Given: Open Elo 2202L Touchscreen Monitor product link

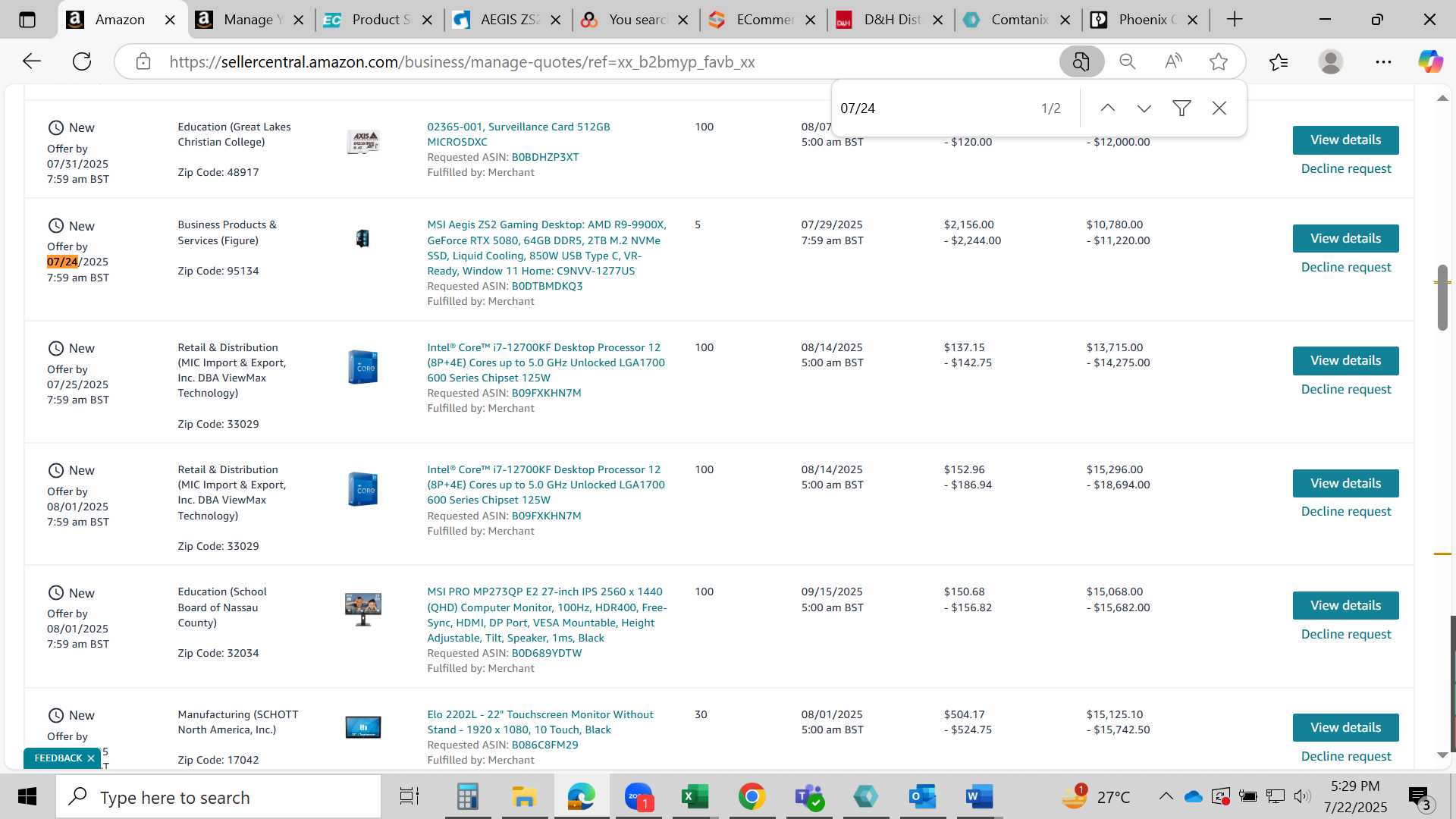Looking at the screenshot, I should pyautogui.click(x=540, y=722).
